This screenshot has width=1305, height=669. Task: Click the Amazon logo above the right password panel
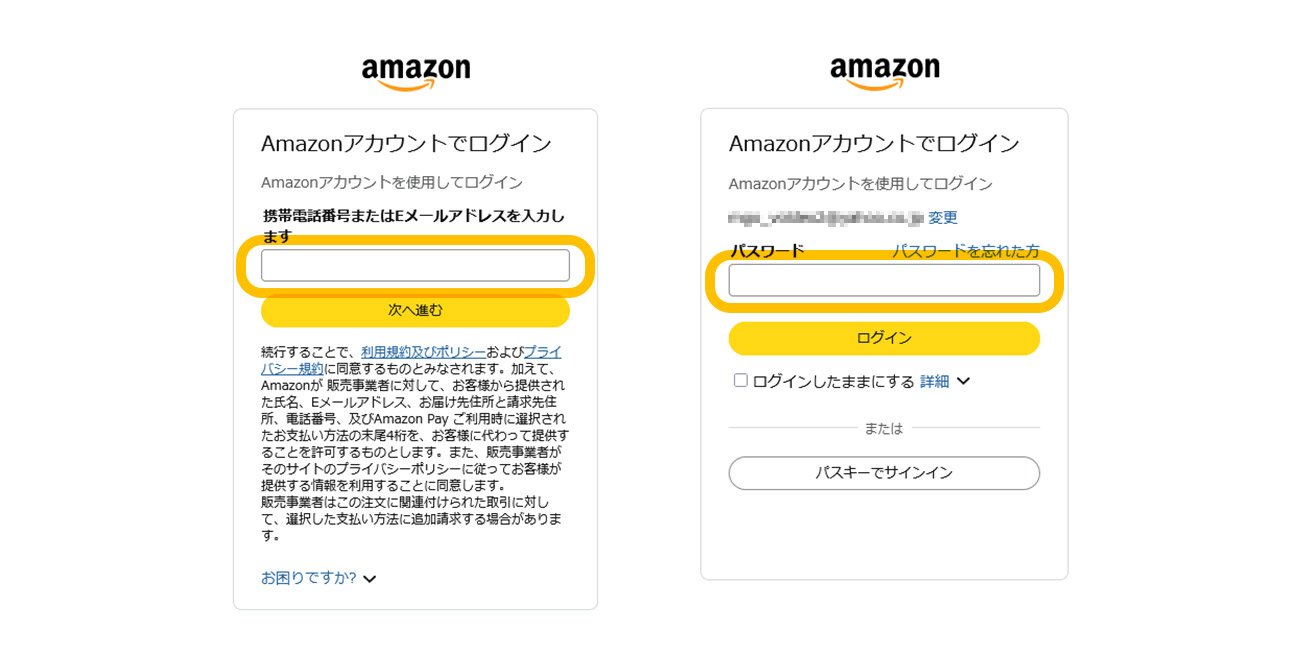click(884, 72)
